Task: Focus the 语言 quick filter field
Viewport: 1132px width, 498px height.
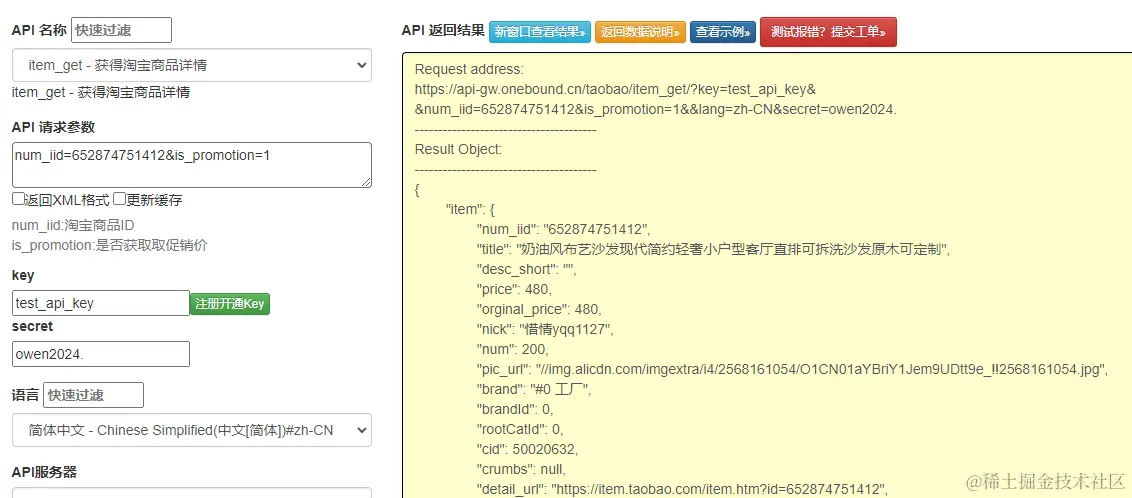Action: (93, 395)
